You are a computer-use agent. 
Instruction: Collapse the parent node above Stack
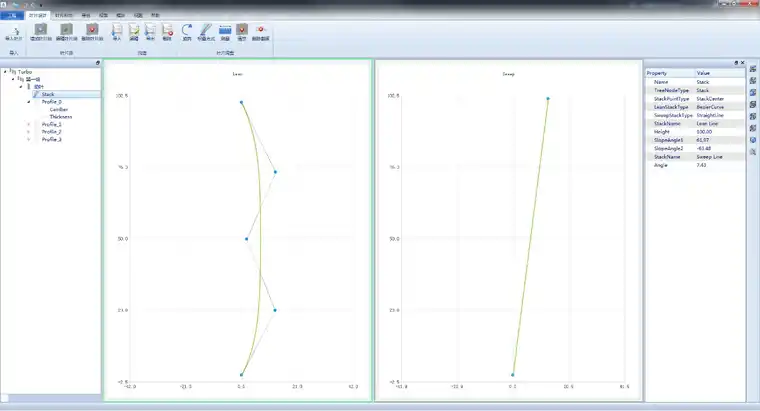click(x=21, y=87)
